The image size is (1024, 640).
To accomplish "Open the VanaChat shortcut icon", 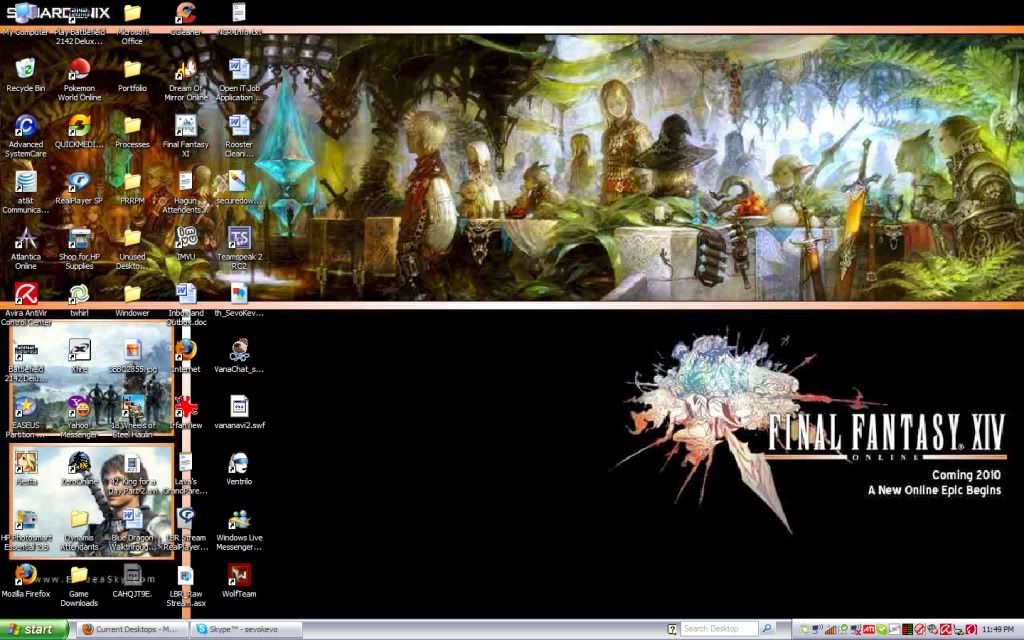I will (x=239, y=349).
